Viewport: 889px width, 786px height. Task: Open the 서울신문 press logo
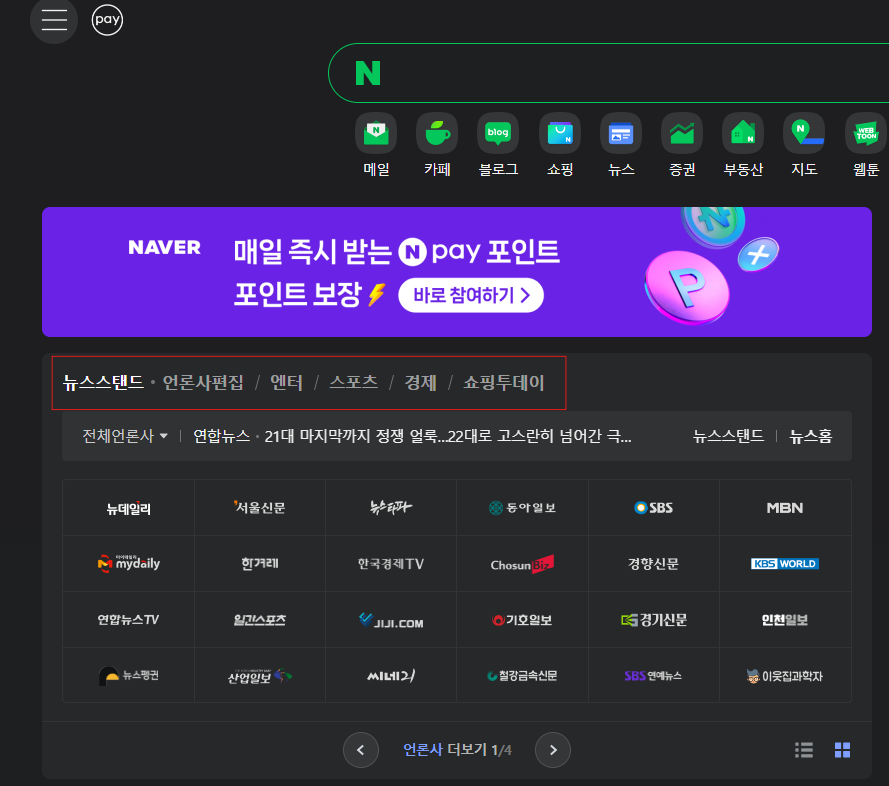(260, 508)
